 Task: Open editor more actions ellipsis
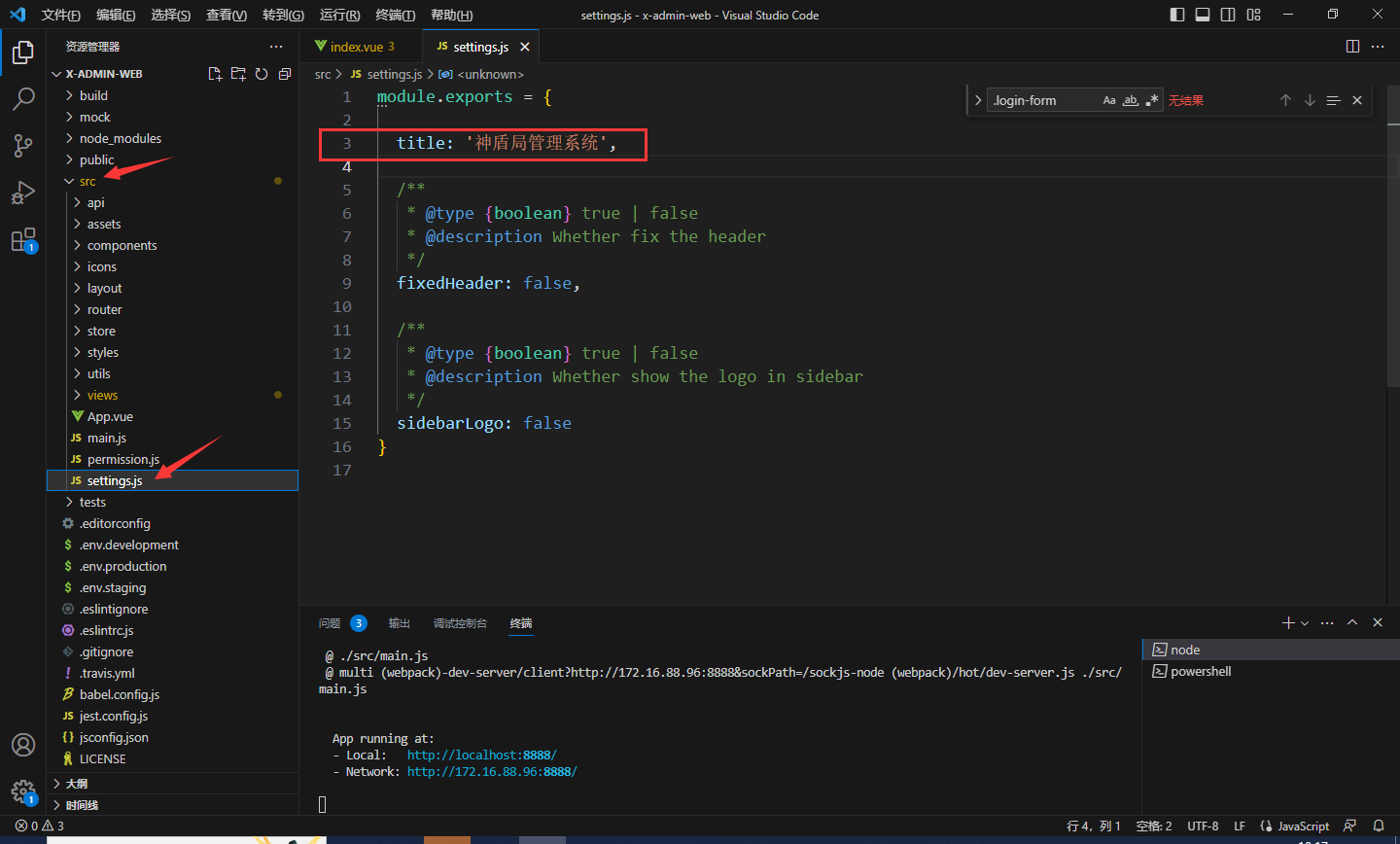coord(1378,47)
